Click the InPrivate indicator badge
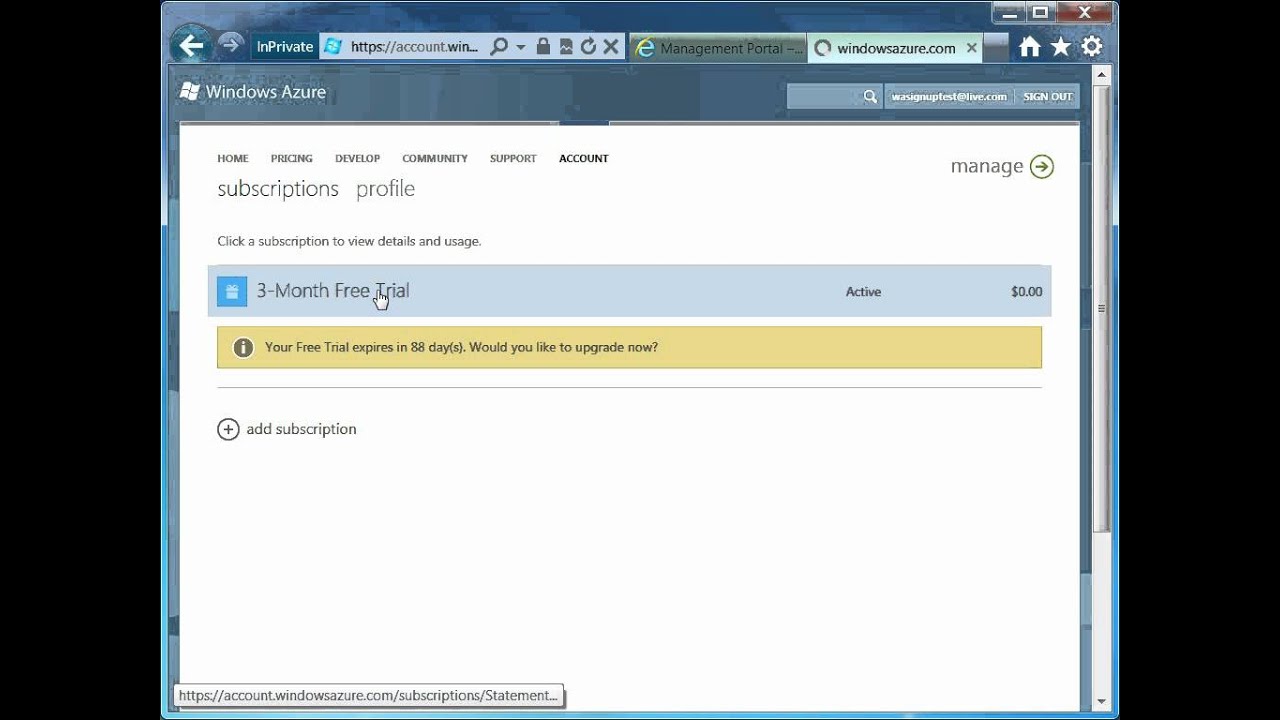The height and width of the screenshot is (720, 1280). [x=284, y=47]
